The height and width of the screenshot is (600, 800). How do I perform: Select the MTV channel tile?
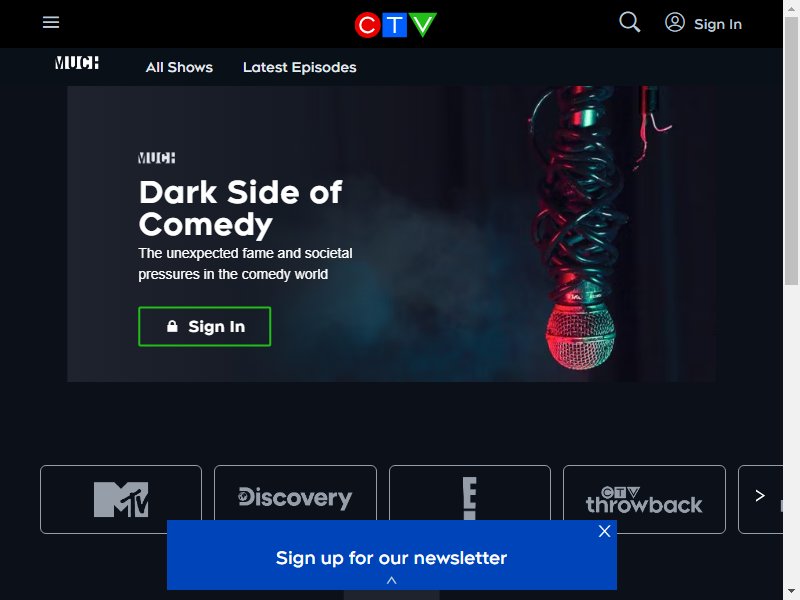click(121, 499)
